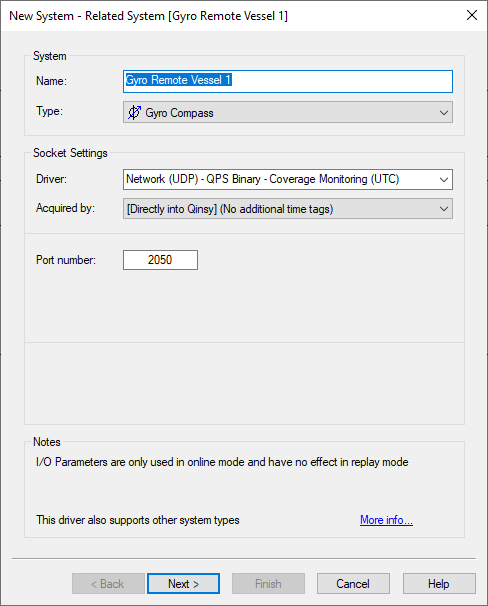The image size is (488, 606).
Task: Go to the Next wizard page
Action: (184, 584)
